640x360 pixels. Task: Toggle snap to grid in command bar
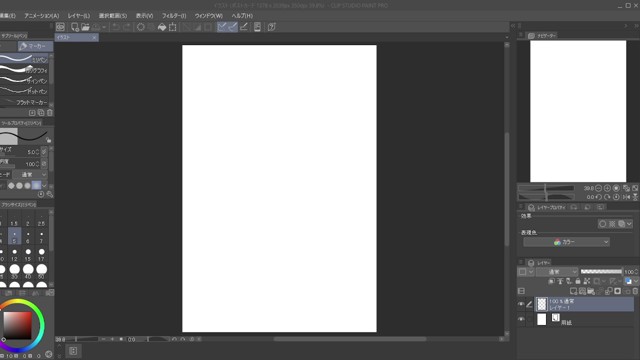click(x=244, y=27)
